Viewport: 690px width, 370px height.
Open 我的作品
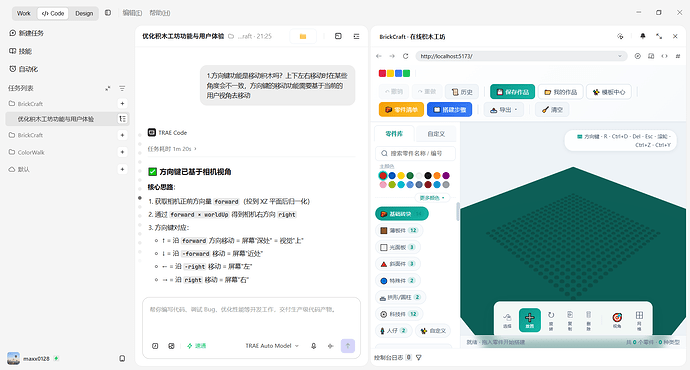561,92
